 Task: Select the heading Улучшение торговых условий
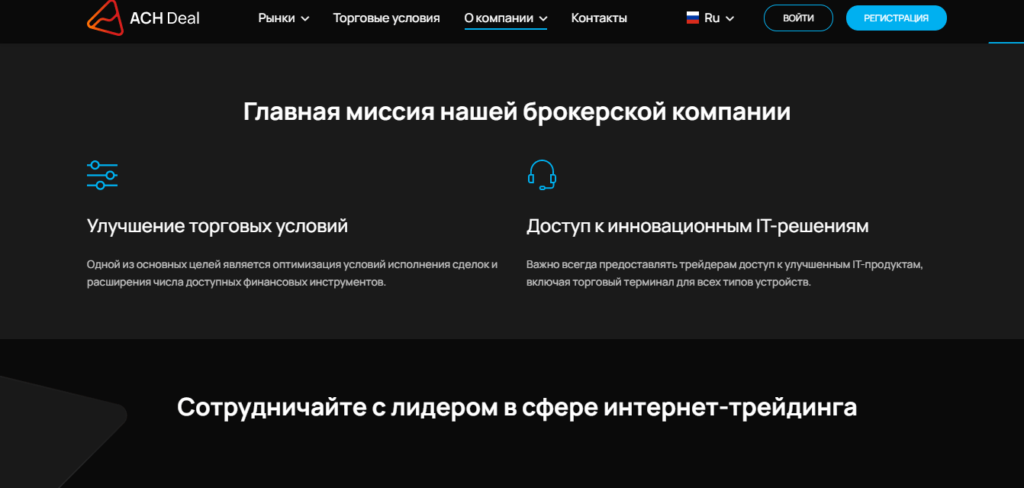[217, 227]
